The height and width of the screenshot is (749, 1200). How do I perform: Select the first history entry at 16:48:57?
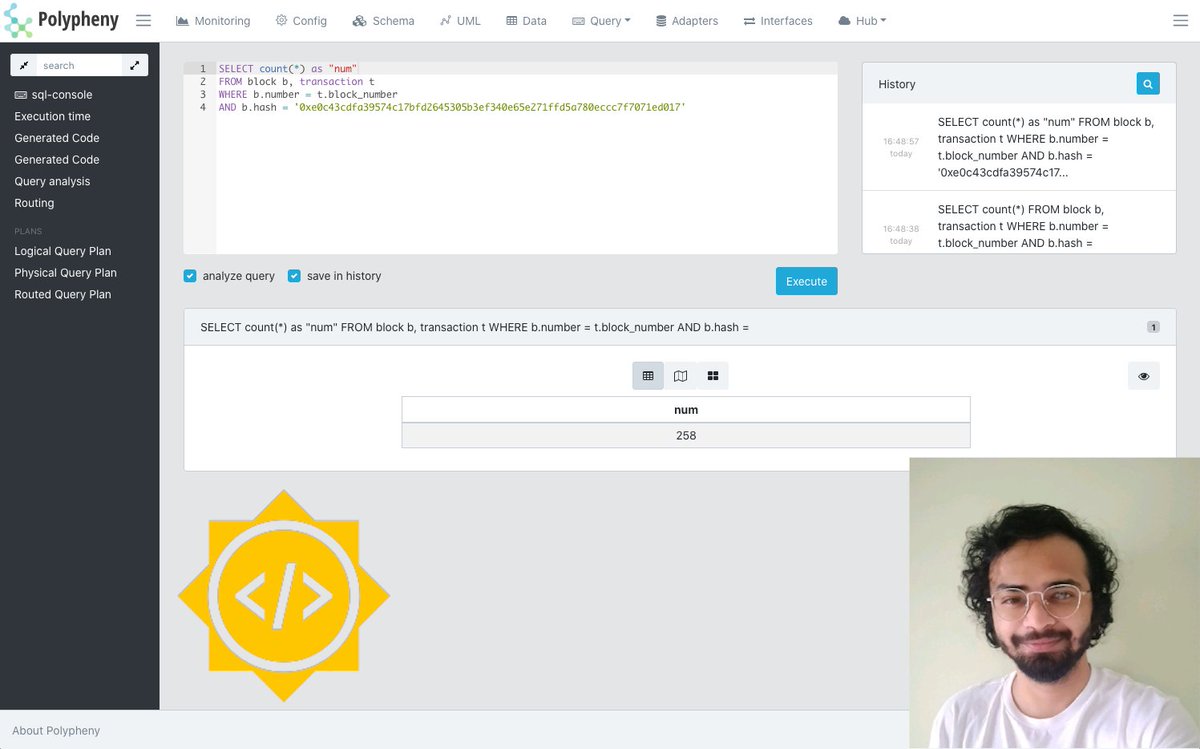point(1019,147)
